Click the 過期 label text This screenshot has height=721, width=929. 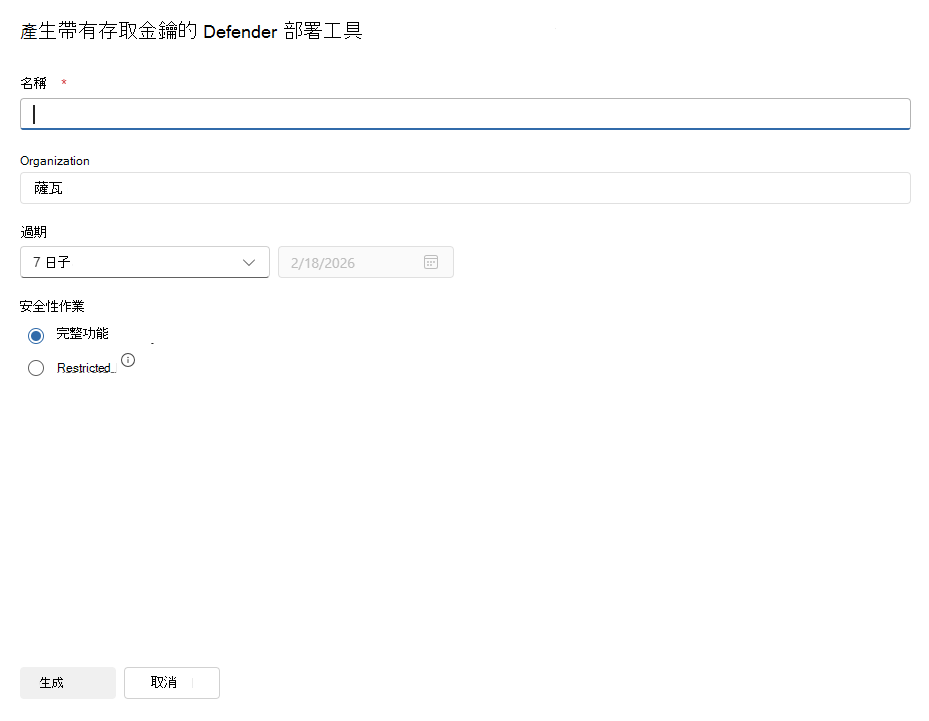33,232
